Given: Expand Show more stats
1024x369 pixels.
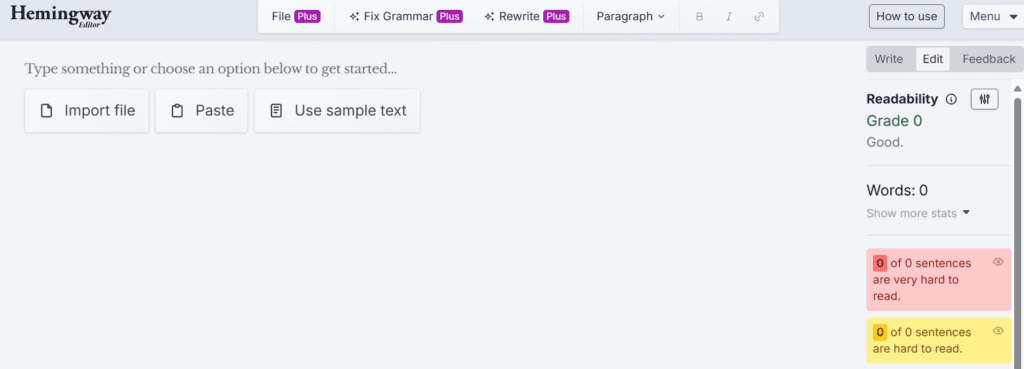Looking at the screenshot, I should pos(918,213).
